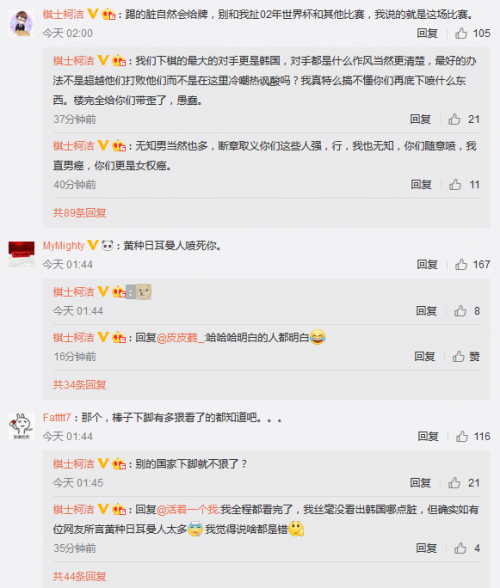Open the MyMighty username profile link

click(x=64, y=246)
